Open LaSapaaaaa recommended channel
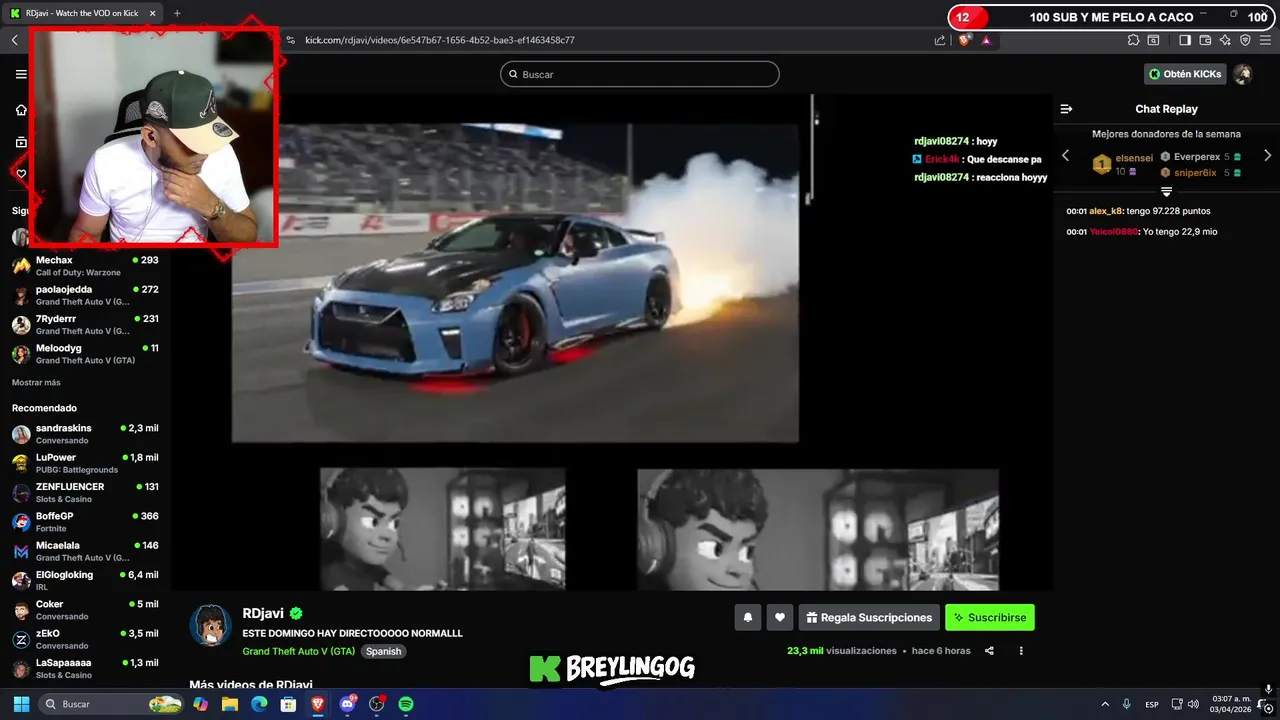This screenshot has width=1280, height=720. pos(85,668)
